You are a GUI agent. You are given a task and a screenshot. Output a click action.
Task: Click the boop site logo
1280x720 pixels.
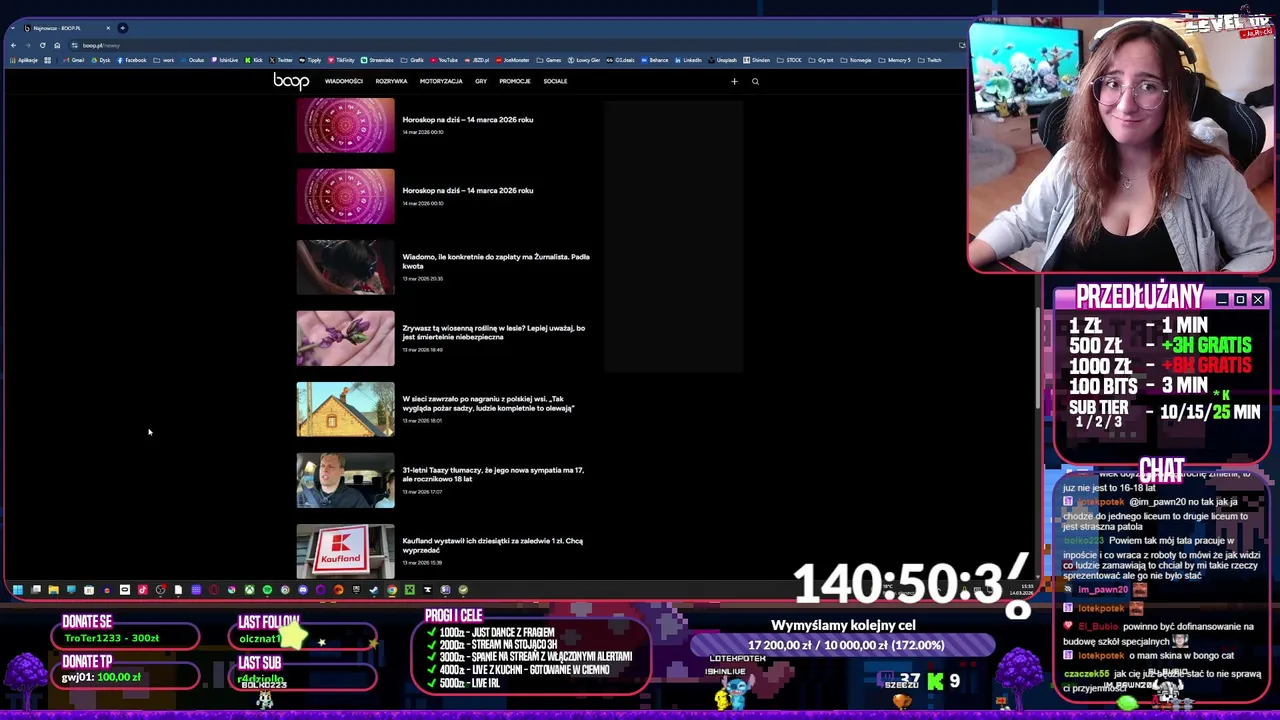point(291,81)
